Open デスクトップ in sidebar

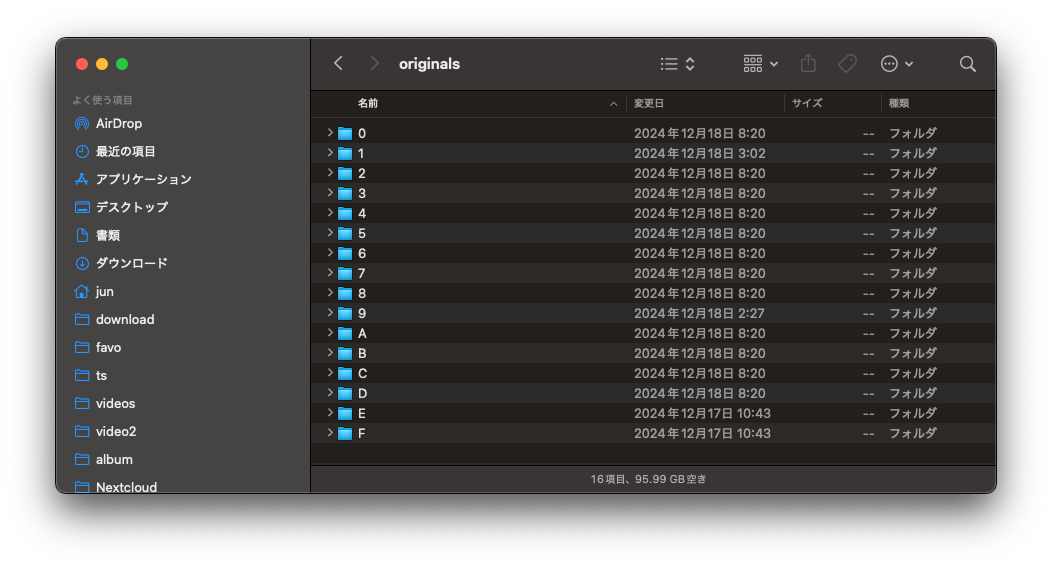coord(121,207)
